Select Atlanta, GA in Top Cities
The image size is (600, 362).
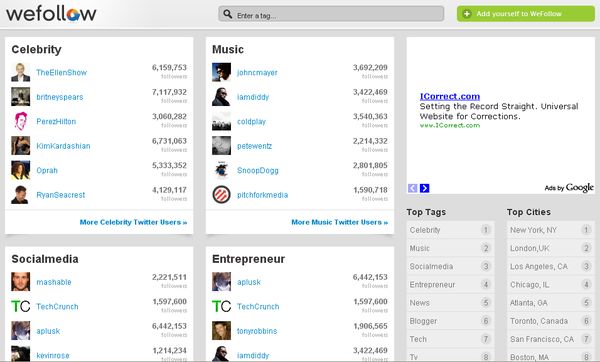551,303
